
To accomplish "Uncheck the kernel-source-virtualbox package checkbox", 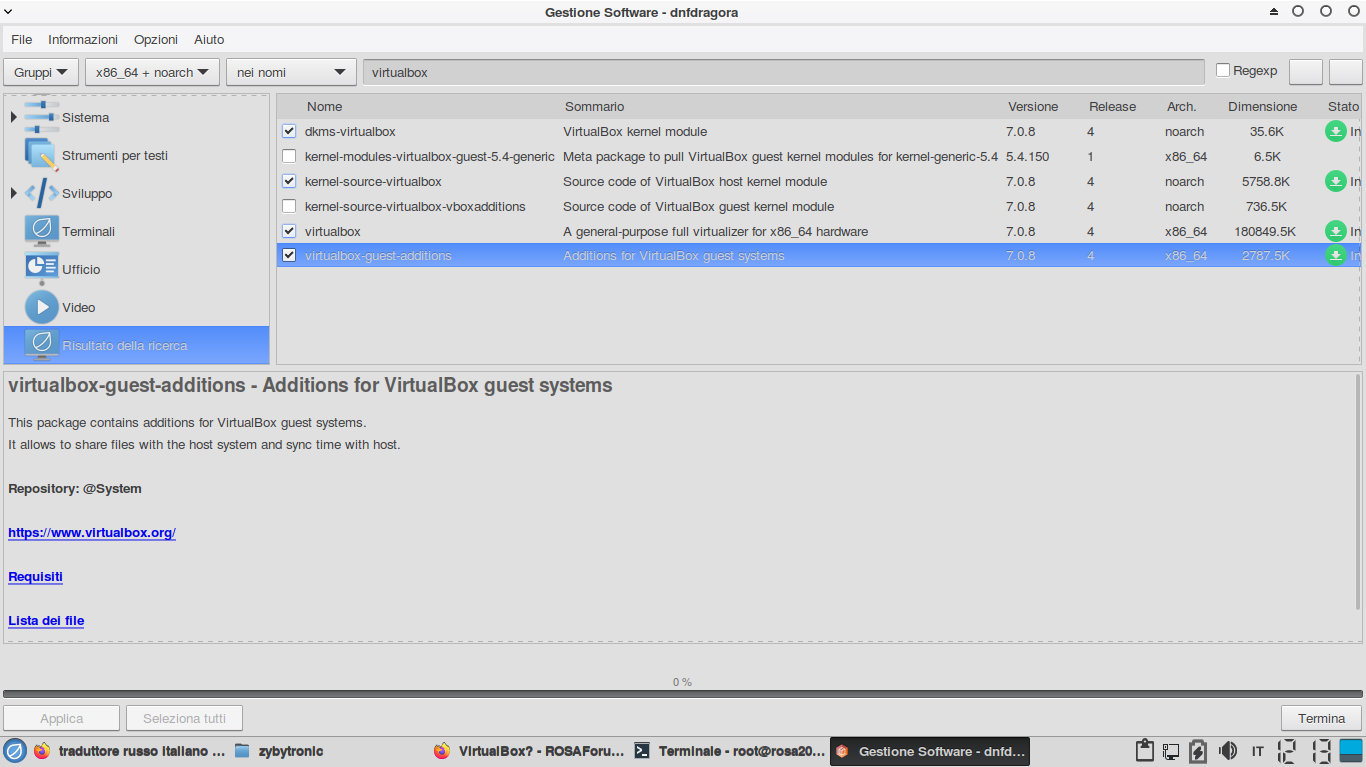I will [289, 181].
